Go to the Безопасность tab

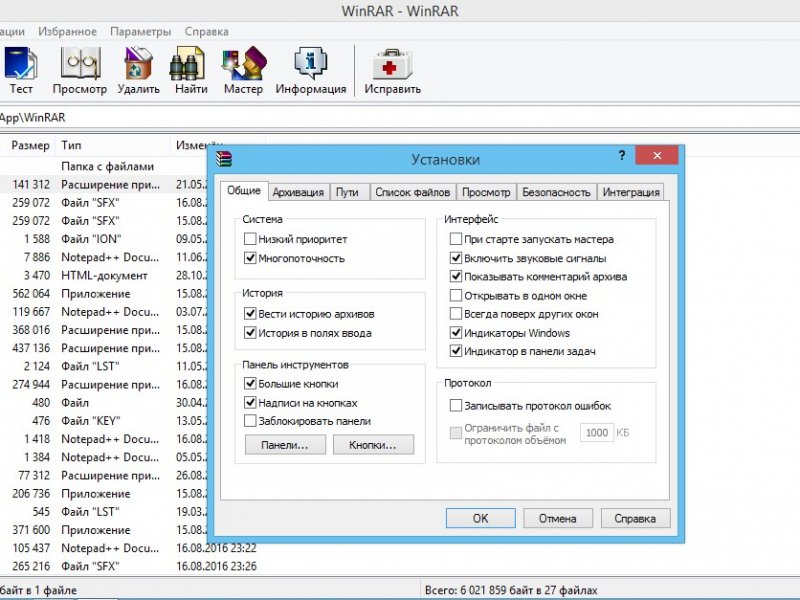(x=557, y=192)
